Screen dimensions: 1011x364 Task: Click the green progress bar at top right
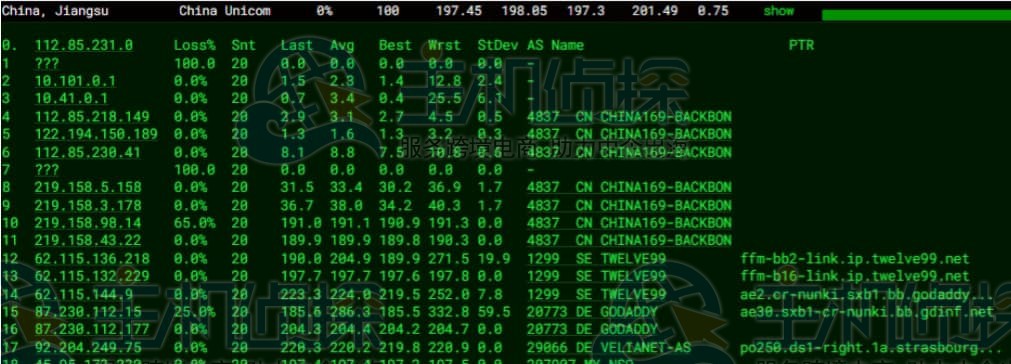click(x=916, y=15)
